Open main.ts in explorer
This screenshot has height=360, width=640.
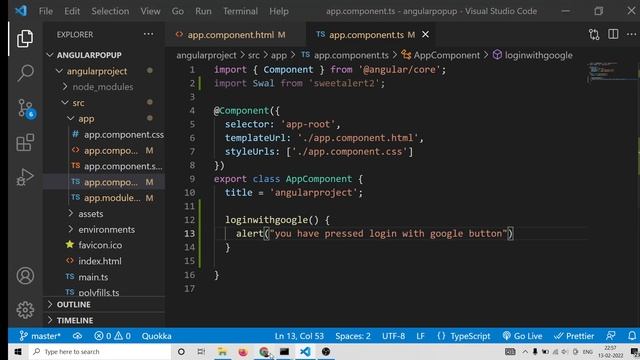(x=93, y=277)
